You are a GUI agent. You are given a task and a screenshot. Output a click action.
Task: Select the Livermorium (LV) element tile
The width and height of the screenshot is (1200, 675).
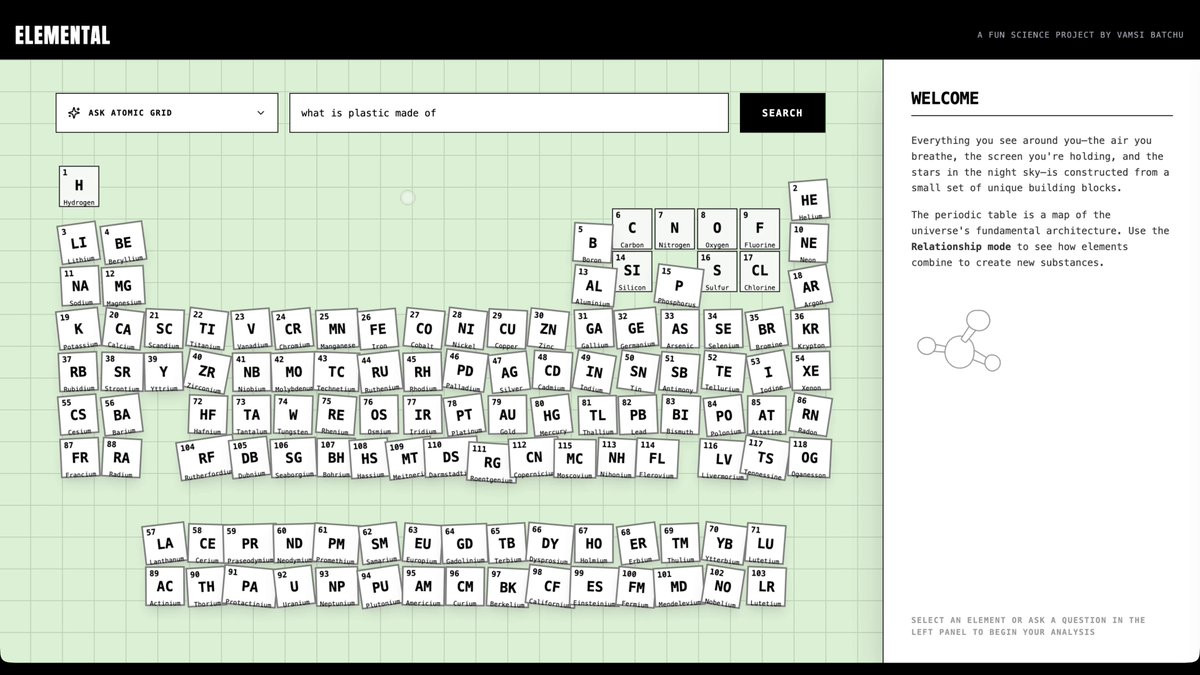point(723,460)
